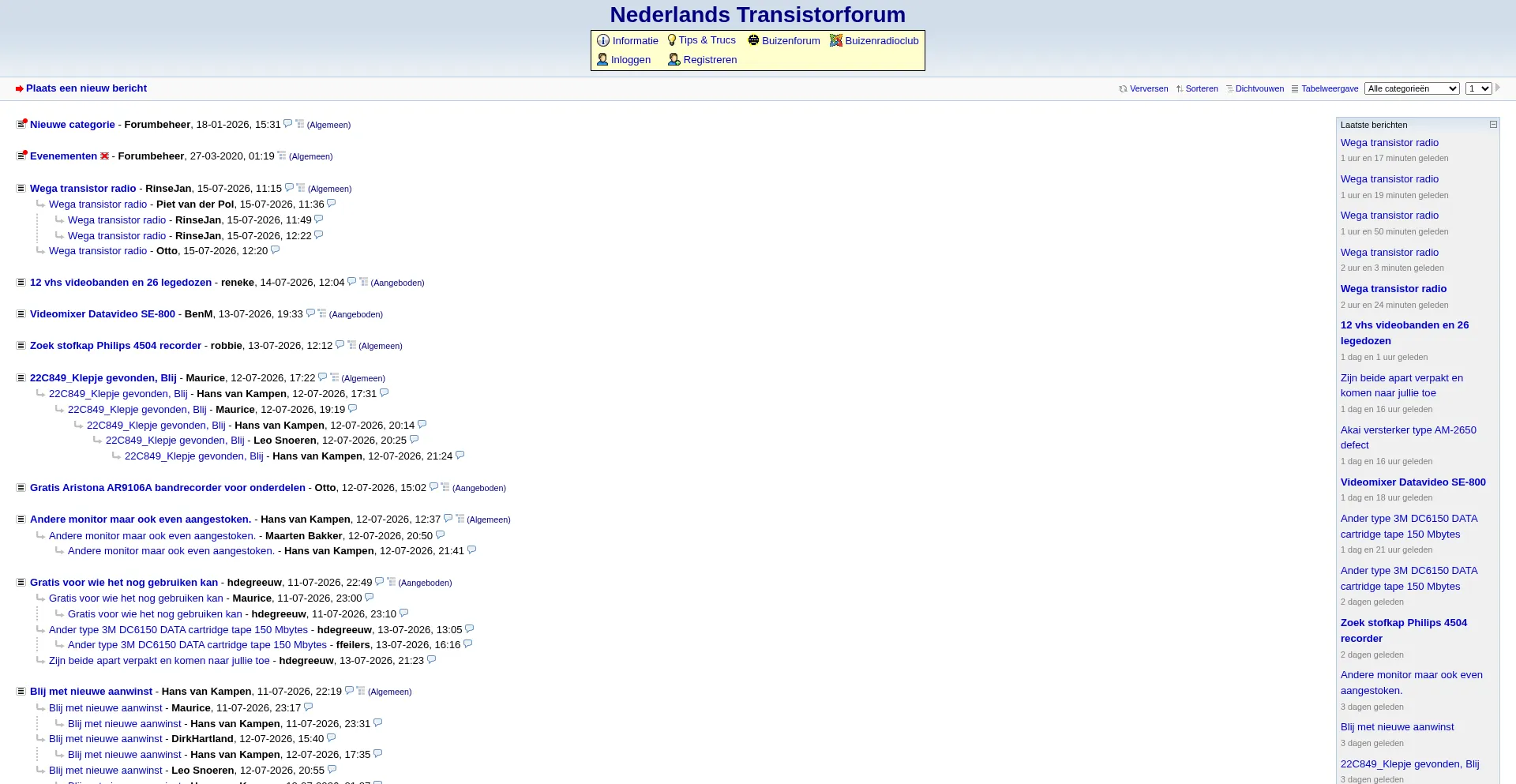This screenshot has height=784, width=1516.
Task: Click the Sorteren arrows icon
Action: [1180, 88]
